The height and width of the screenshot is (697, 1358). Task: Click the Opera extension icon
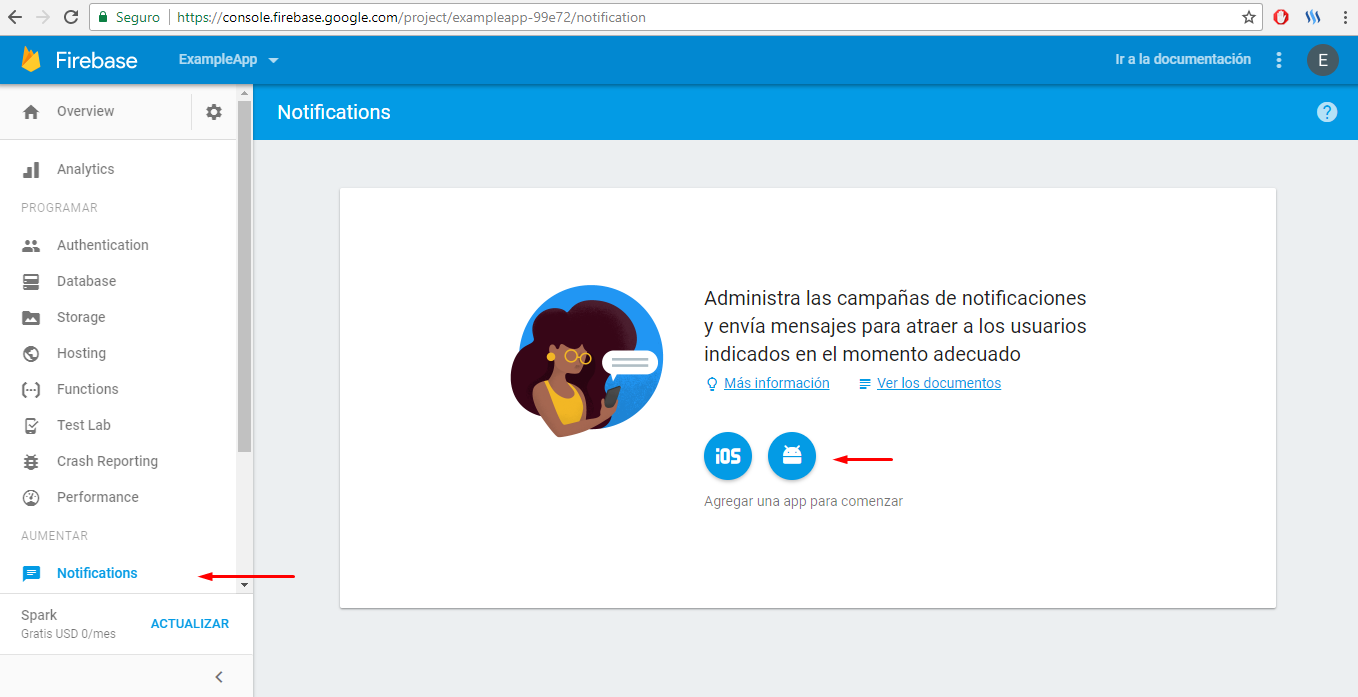1281,17
